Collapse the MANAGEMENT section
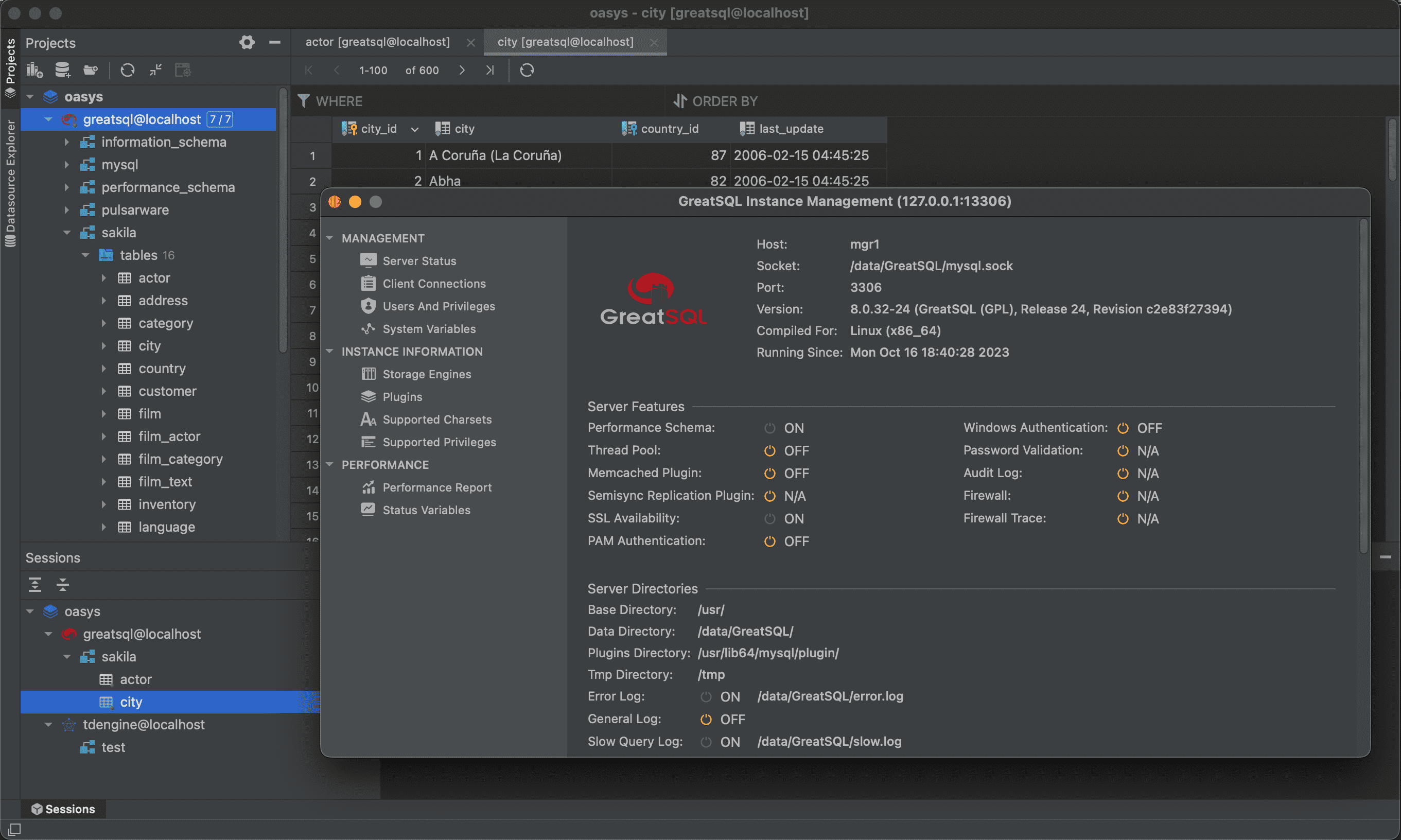The width and height of the screenshot is (1401, 840). click(x=329, y=238)
